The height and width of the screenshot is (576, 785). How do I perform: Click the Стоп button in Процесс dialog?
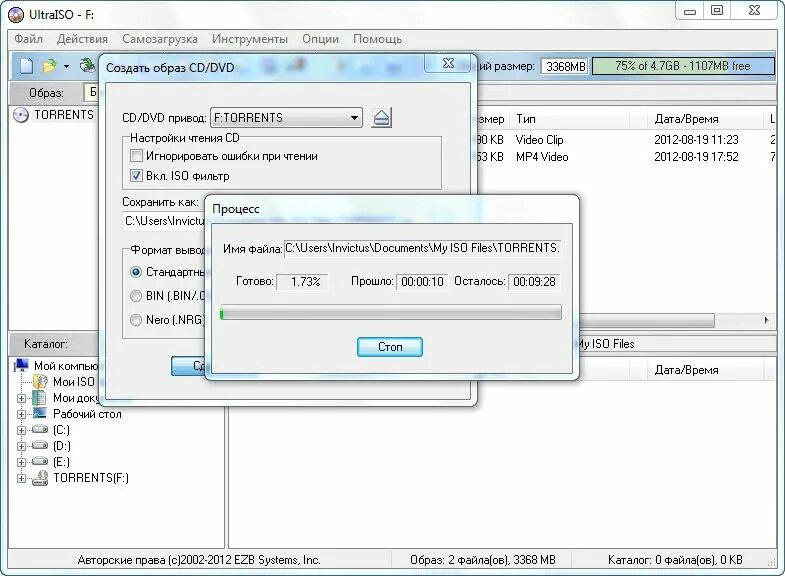coord(389,347)
